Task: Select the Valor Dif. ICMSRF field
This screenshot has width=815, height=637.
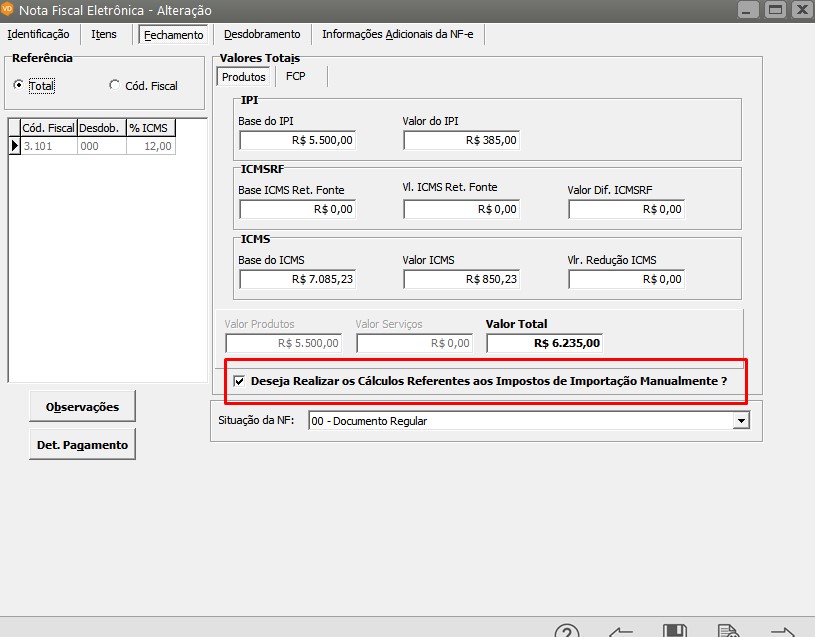Action: [x=626, y=209]
